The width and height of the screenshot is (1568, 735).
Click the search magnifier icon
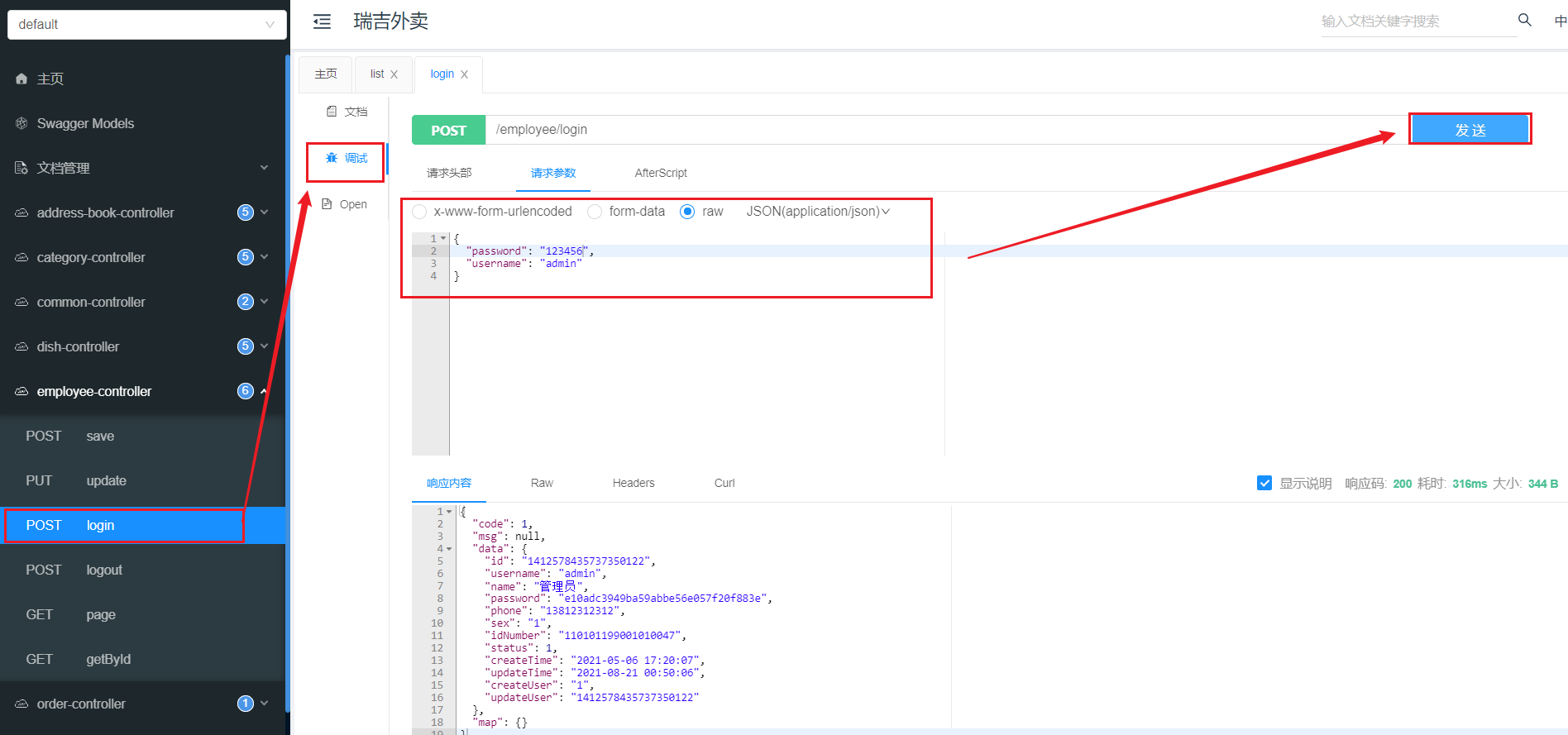pyautogui.click(x=1524, y=20)
